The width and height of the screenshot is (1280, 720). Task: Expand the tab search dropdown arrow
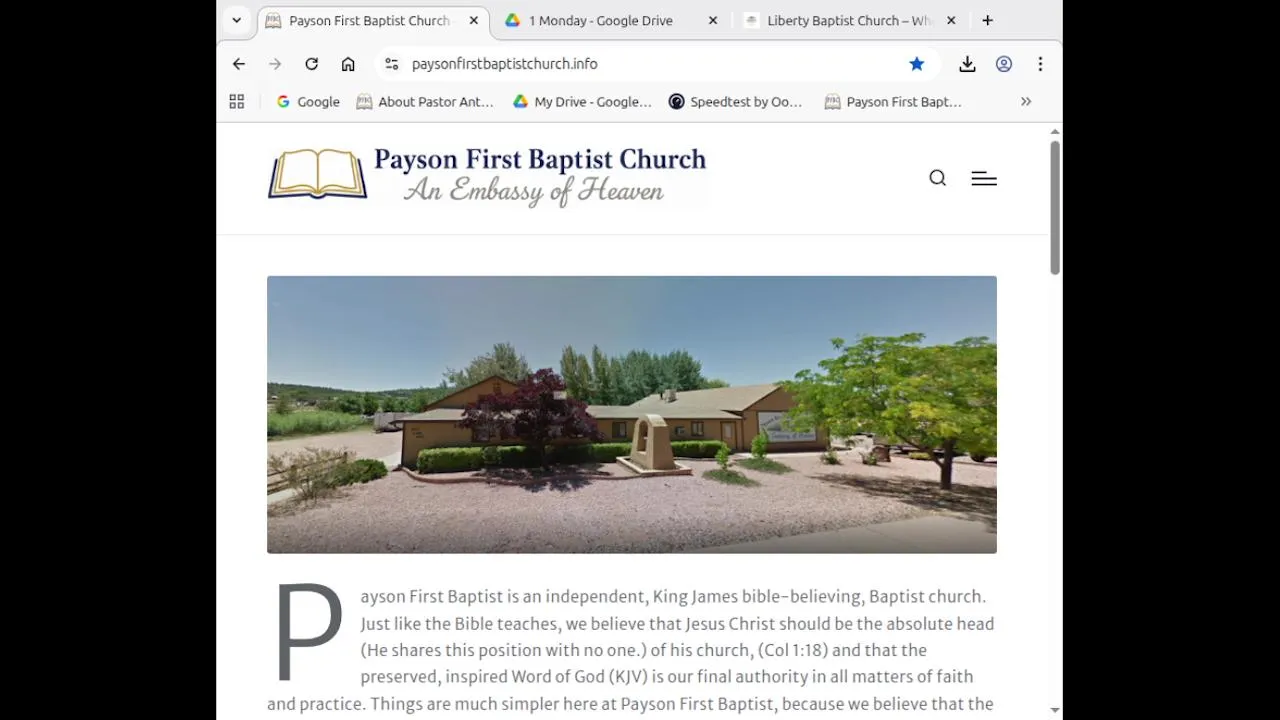point(236,20)
